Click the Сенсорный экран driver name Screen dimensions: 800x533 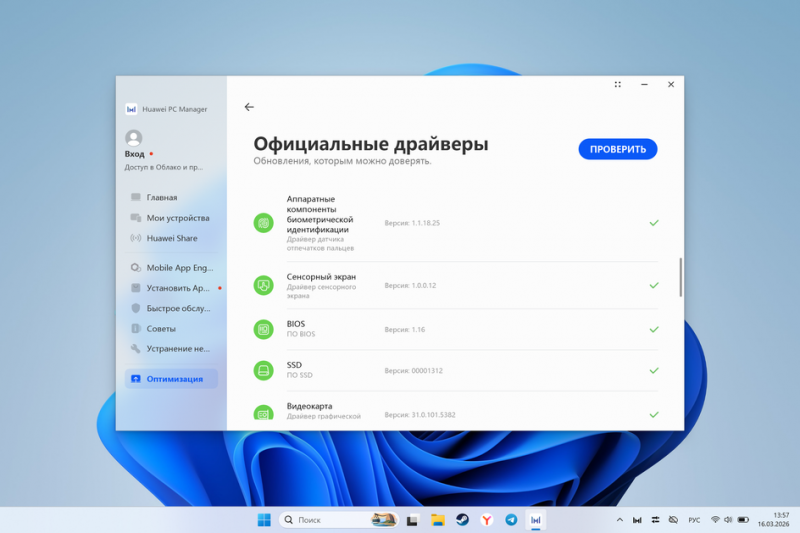point(321,276)
